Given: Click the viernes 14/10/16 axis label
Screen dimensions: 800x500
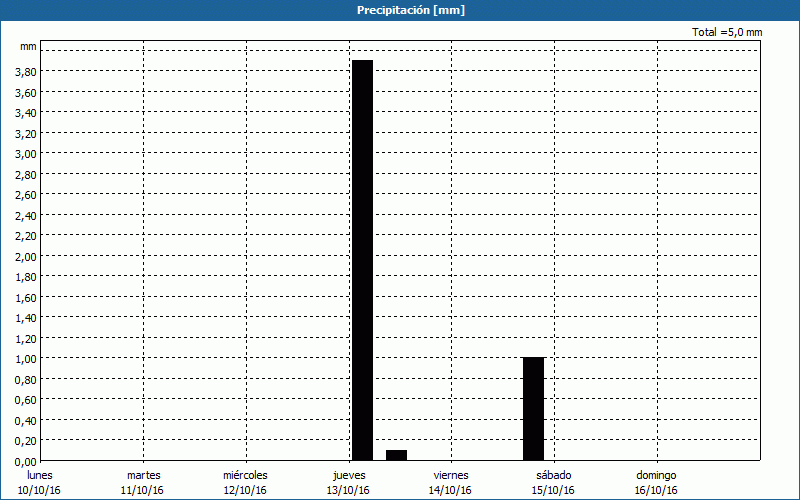Looking at the screenshot, I should (451, 483).
